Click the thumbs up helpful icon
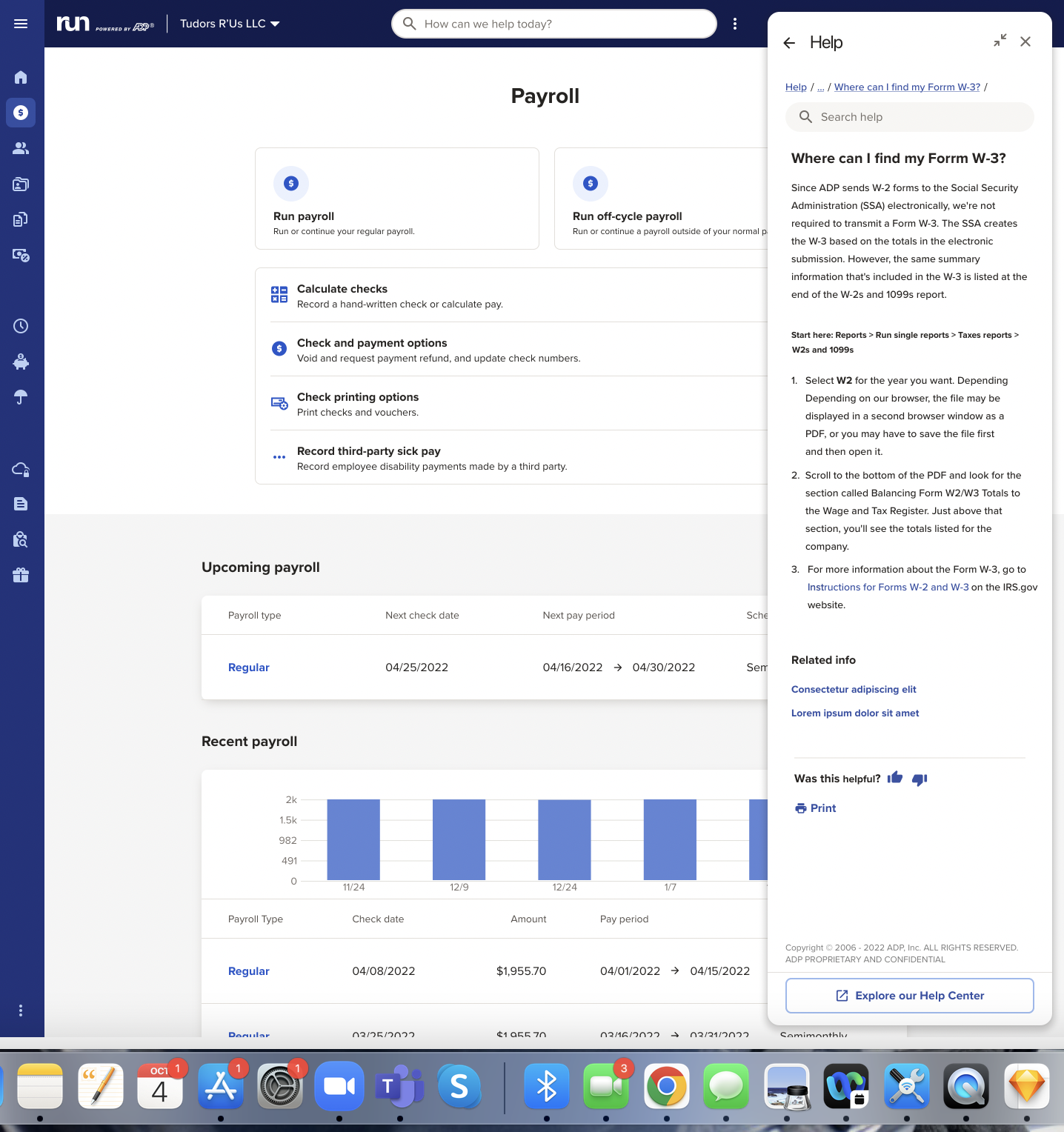Image resolution: width=1064 pixels, height=1132 pixels. tap(895, 777)
